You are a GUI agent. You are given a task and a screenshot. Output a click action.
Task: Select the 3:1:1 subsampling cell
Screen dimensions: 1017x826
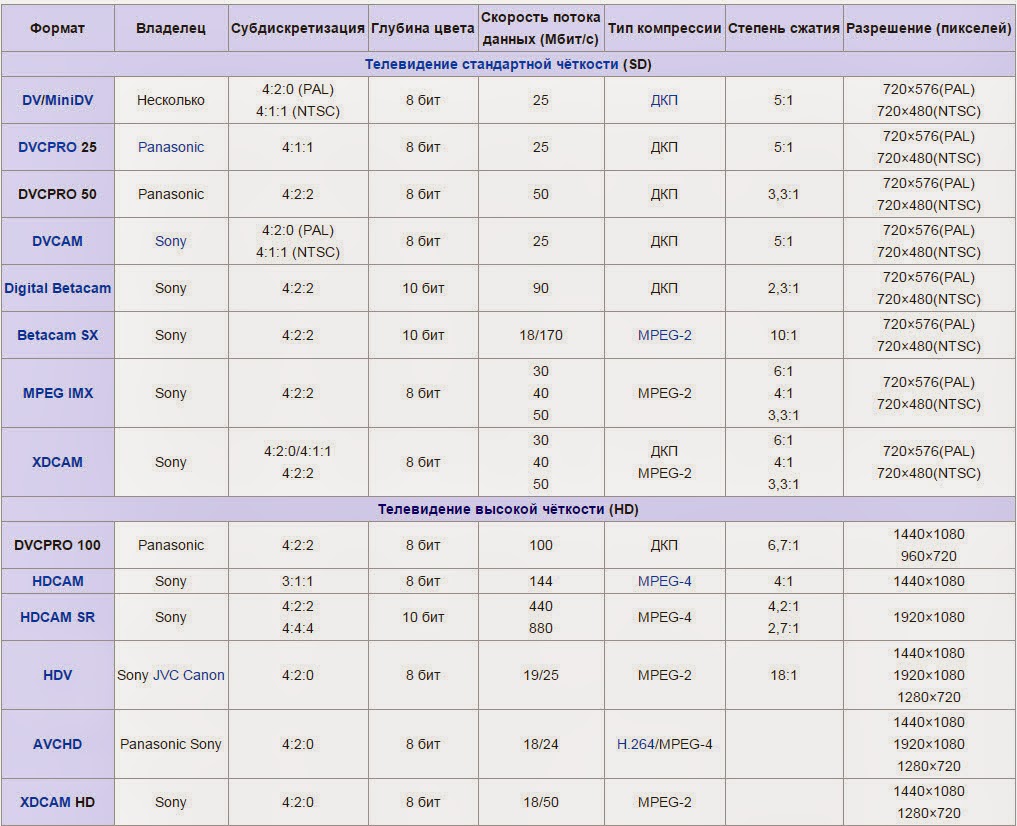coord(298,581)
